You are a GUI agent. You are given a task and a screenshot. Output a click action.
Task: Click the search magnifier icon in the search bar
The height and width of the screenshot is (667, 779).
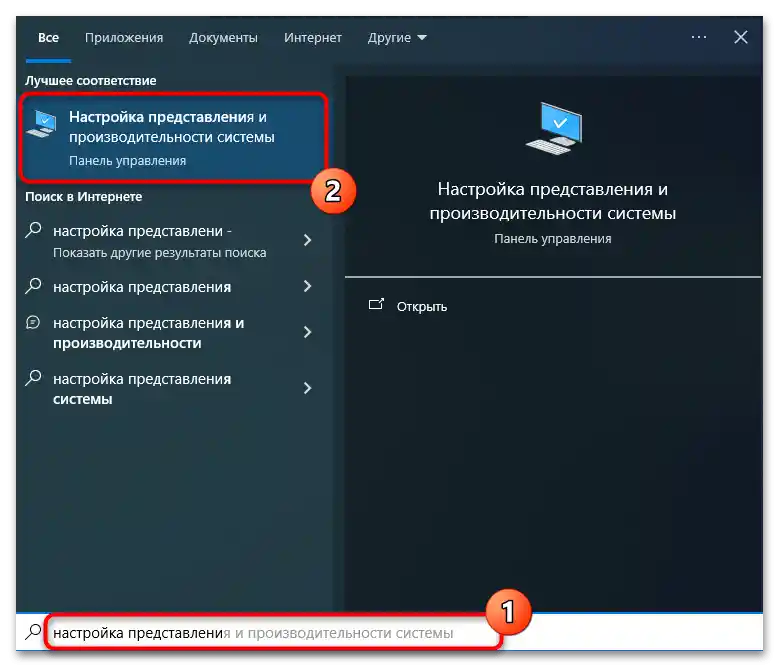pyautogui.click(x=33, y=632)
